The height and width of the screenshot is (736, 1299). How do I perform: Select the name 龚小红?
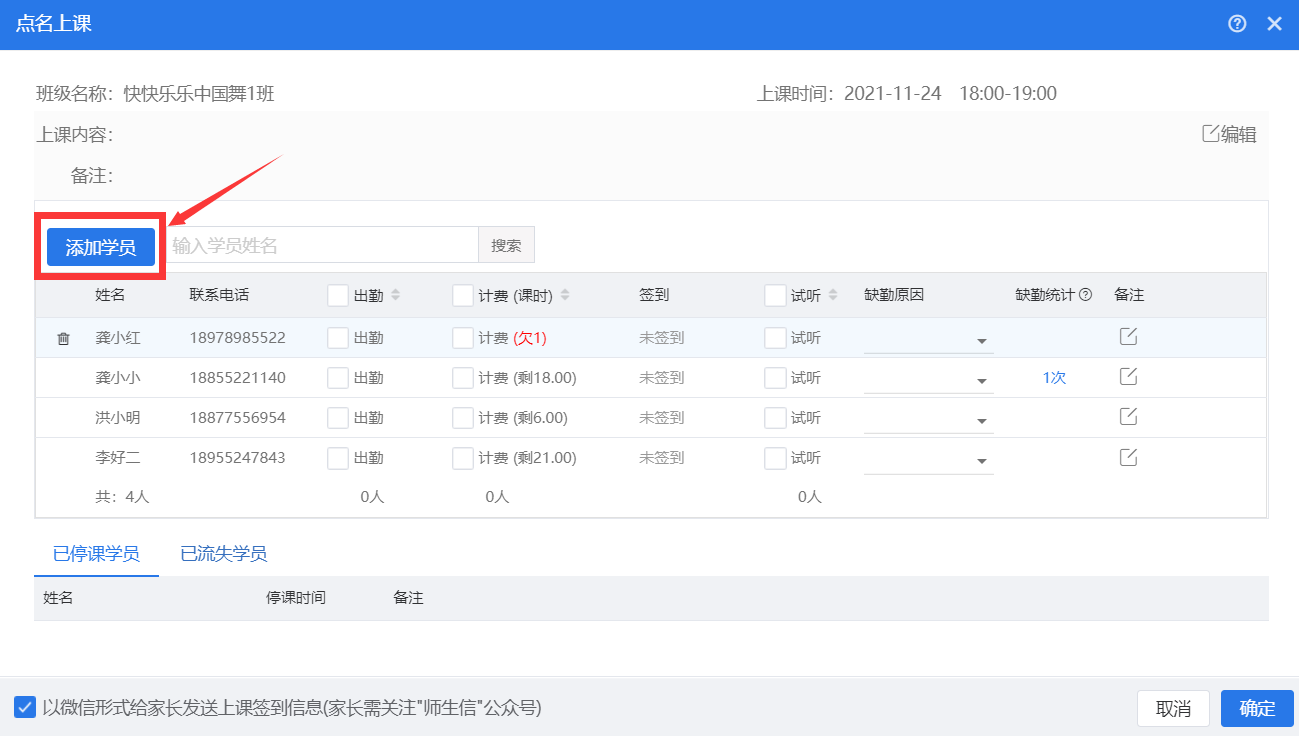pos(118,338)
